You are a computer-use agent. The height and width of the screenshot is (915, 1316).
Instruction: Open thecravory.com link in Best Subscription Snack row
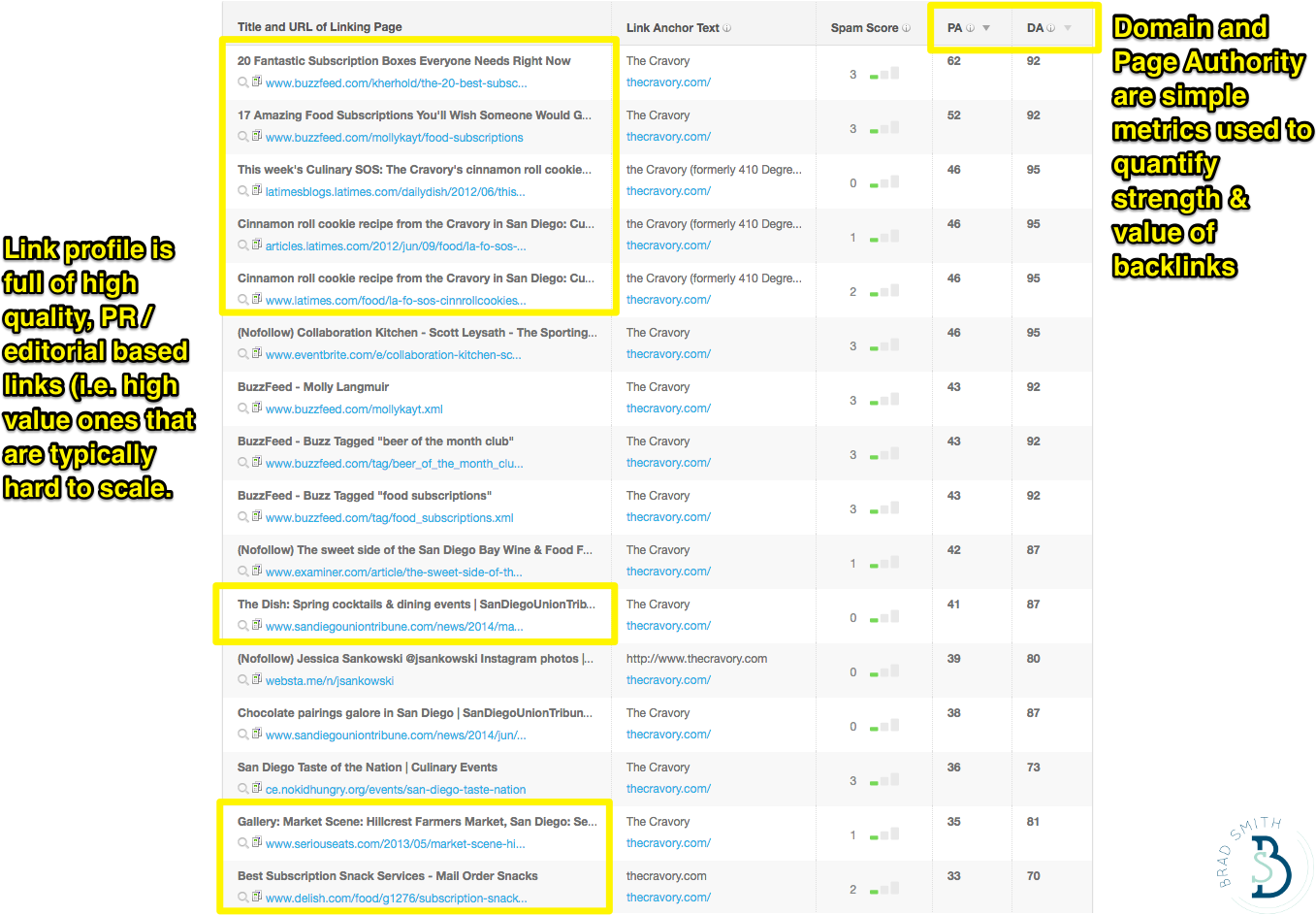pos(668,898)
